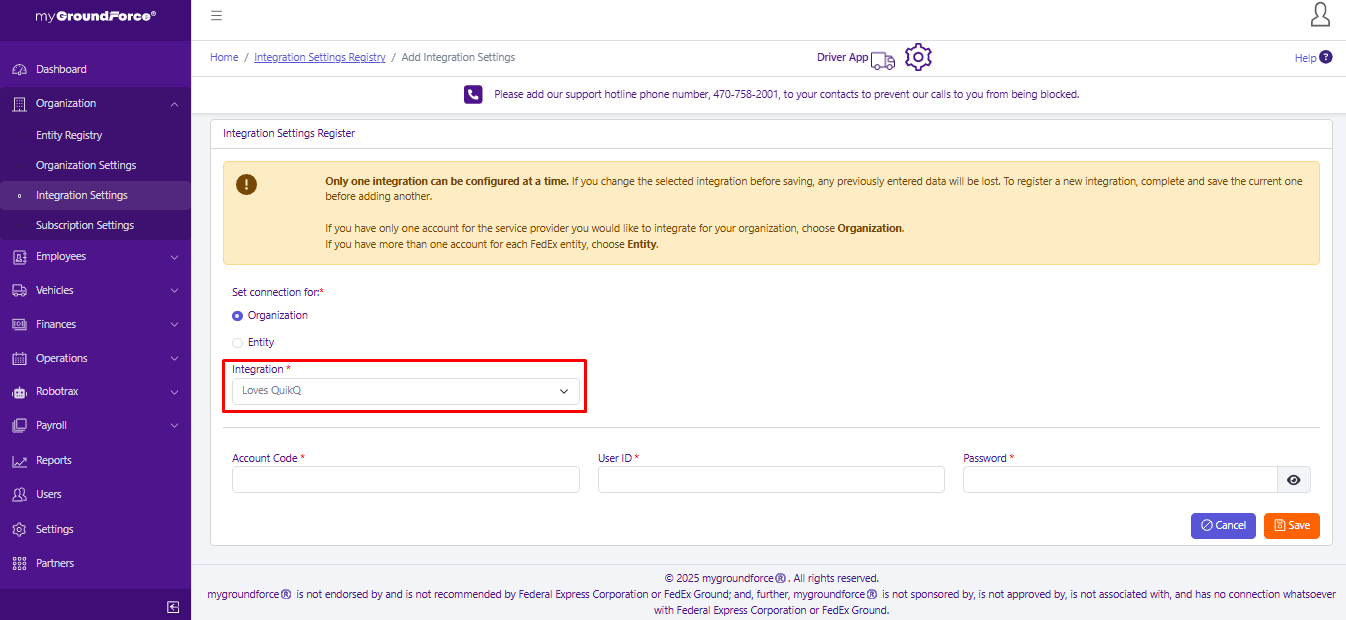Click the Driver App label
Viewport: 1346px width, 620px height.
(842, 58)
